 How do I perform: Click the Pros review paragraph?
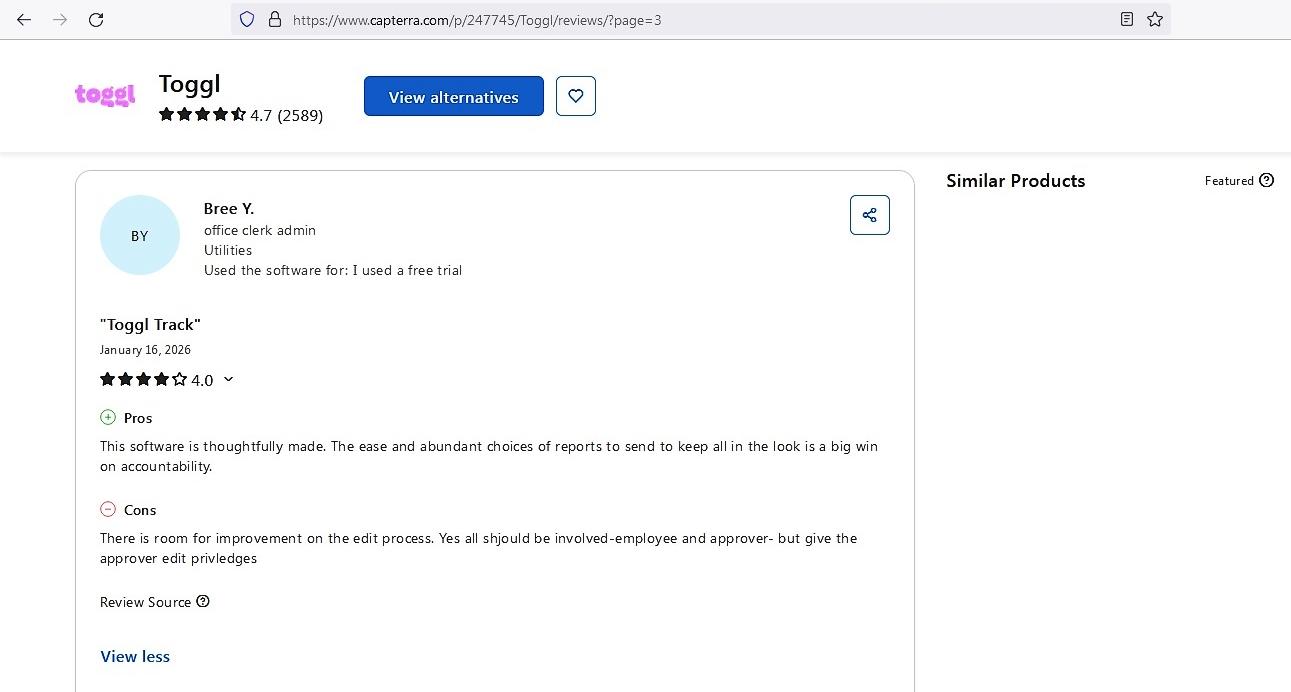point(489,456)
